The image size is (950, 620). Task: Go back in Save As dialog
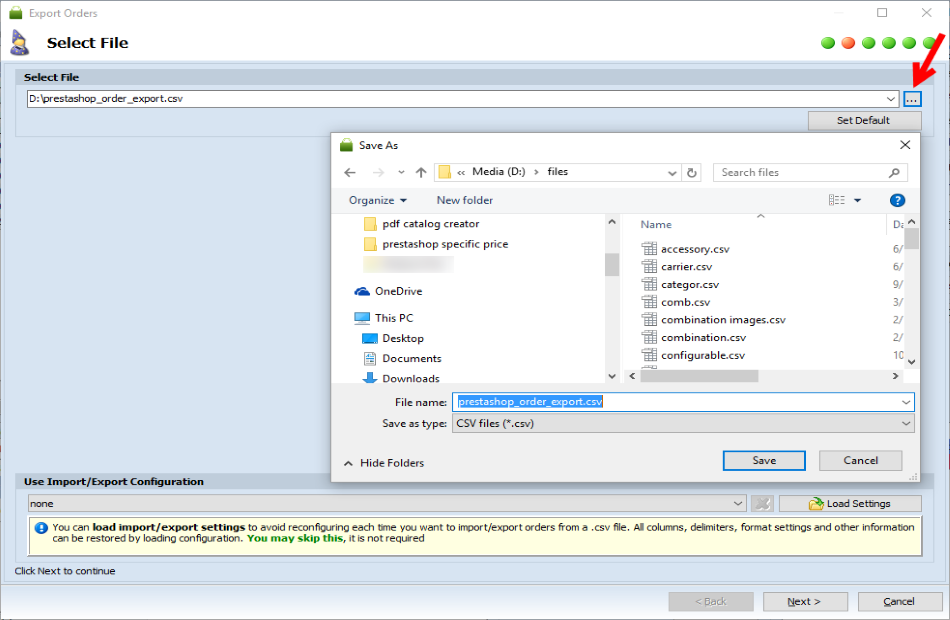tap(350, 173)
